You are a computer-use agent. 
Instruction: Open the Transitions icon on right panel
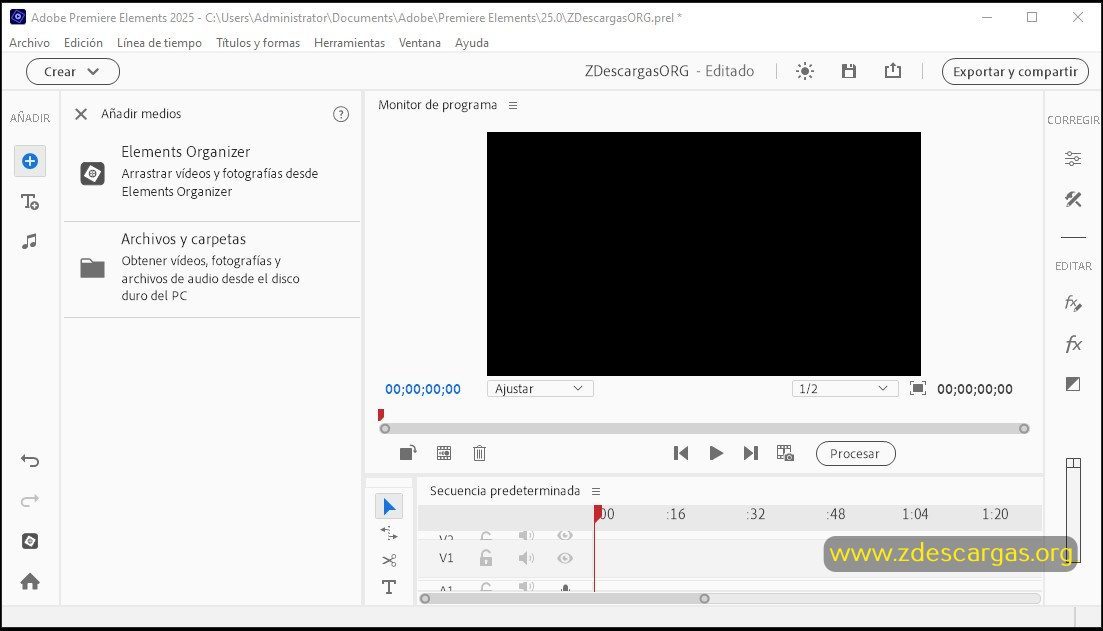(1073, 384)
